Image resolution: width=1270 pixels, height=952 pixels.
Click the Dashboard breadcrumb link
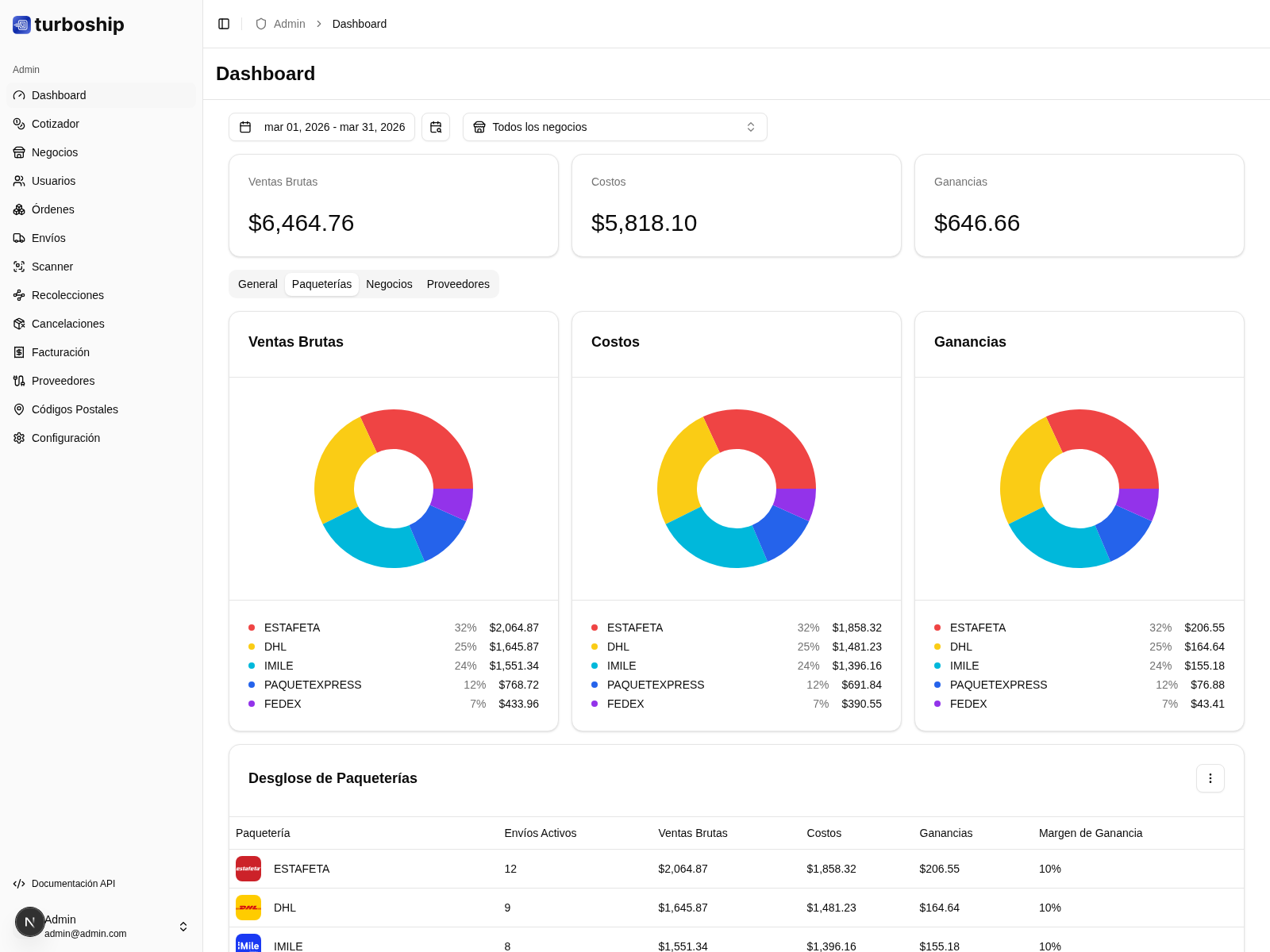[x=359, y=24]
